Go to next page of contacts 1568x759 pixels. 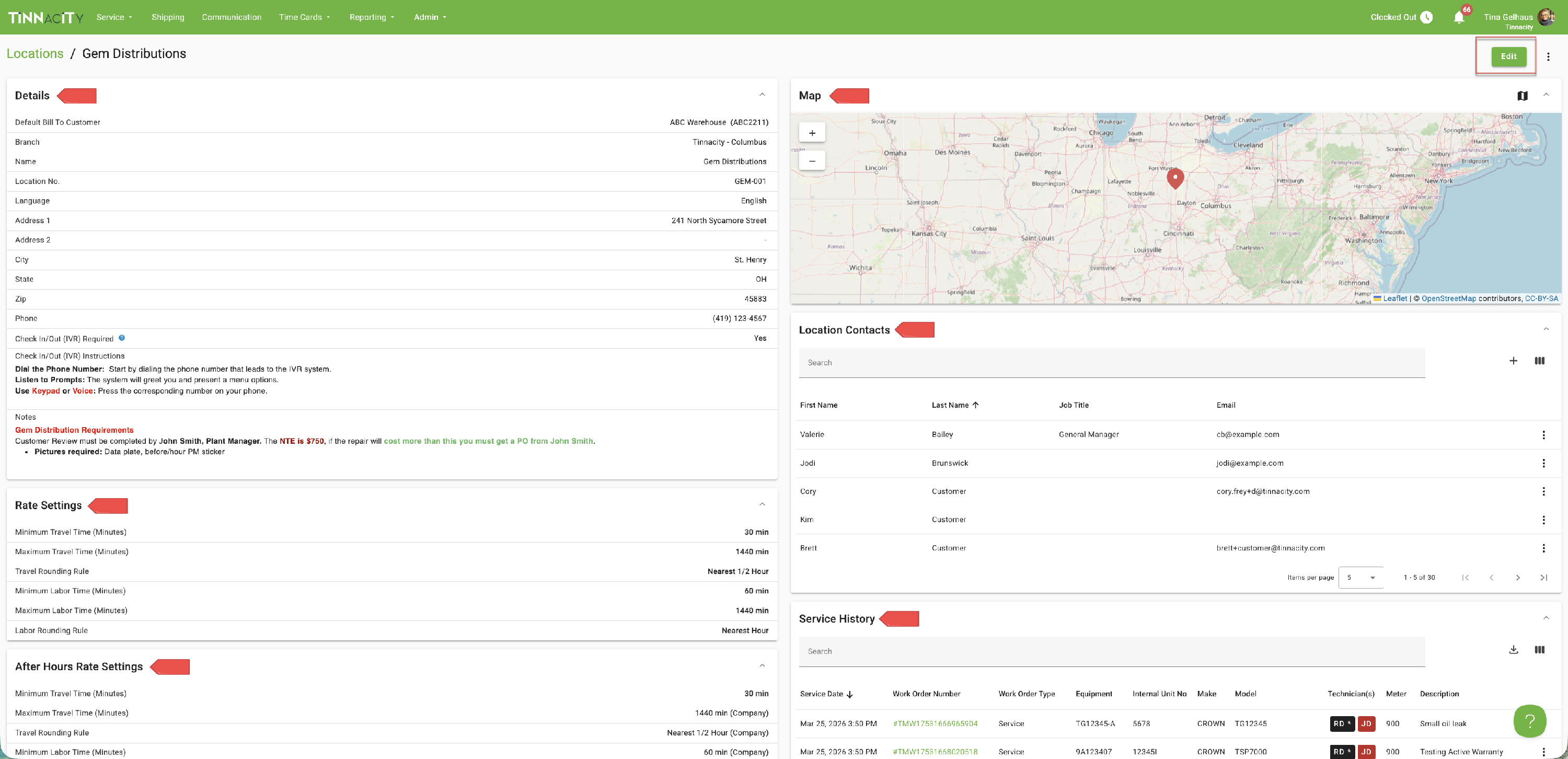point(1517,578)
